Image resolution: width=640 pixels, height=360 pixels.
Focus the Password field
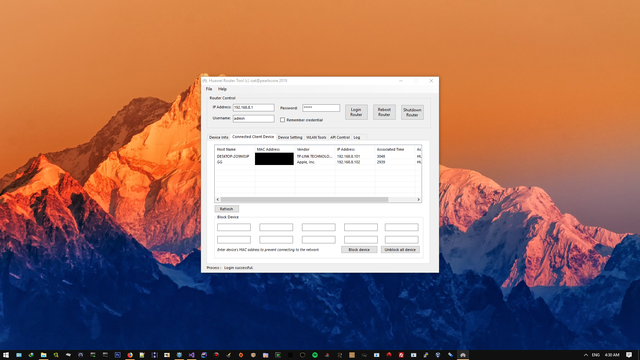[x=321, y=108]
